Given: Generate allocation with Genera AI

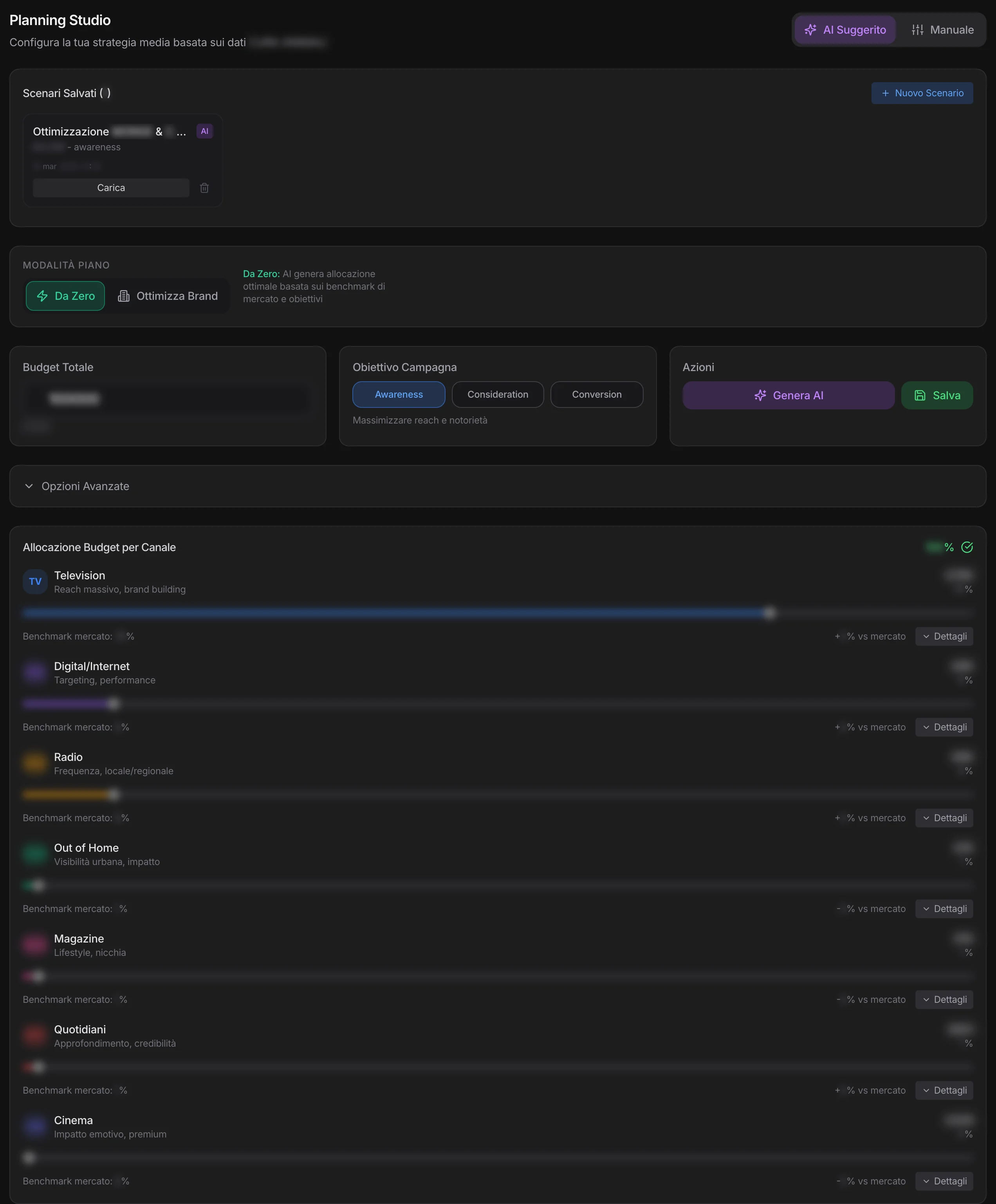Looking at the screenshot, I should pyautogui.click(x=788, y=395).
